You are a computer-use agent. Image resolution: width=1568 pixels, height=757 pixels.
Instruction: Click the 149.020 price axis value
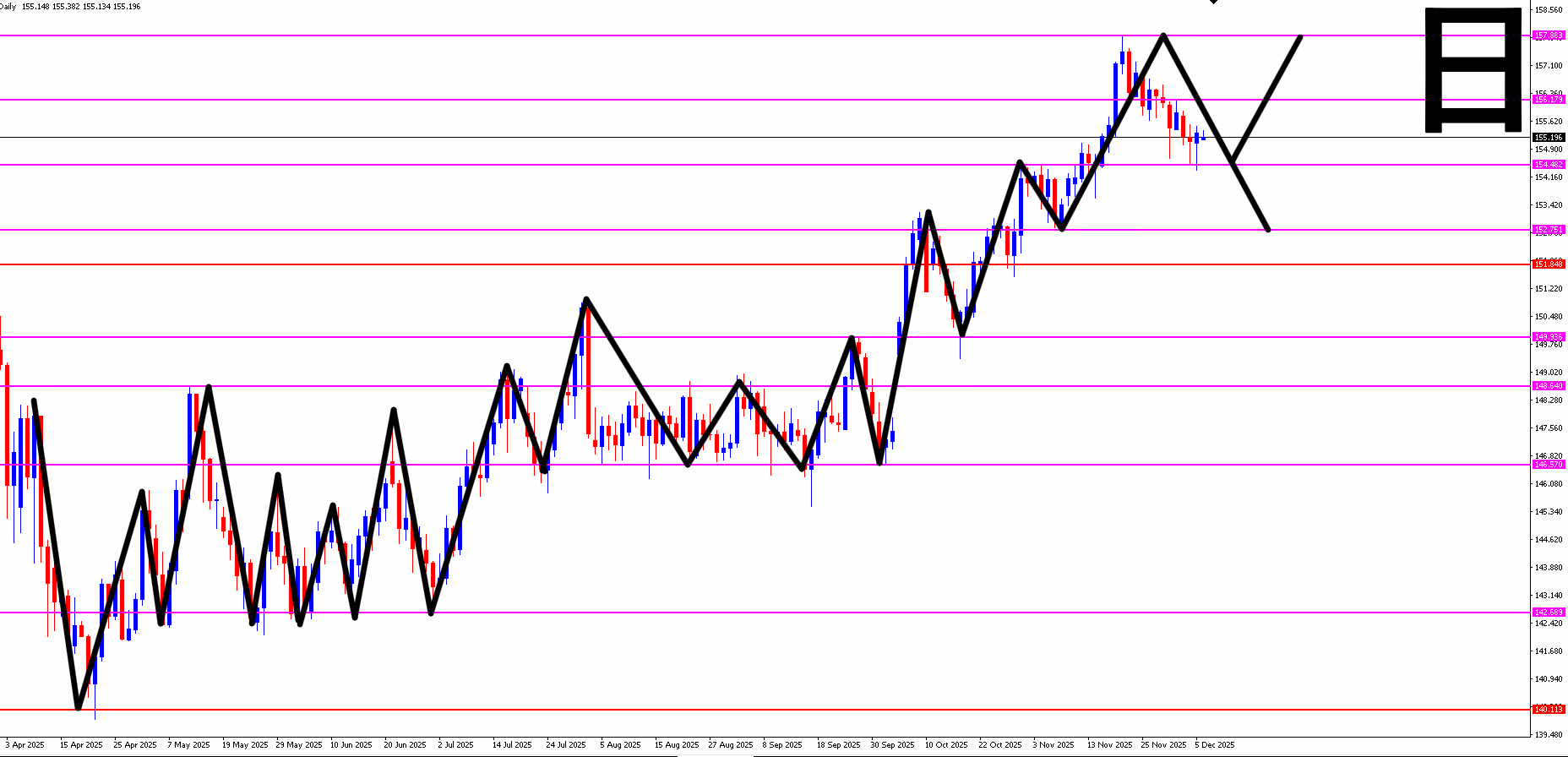click(x=1549, y=373)
